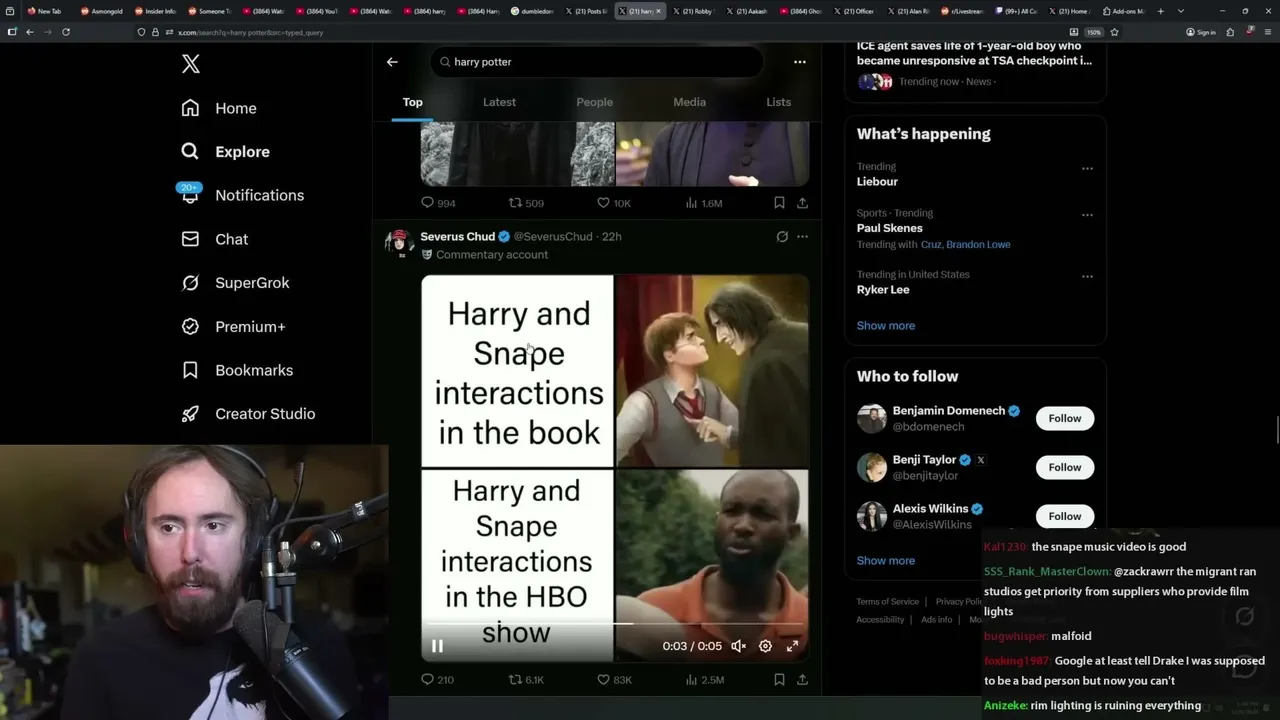1280x720 pixels.
Task: Click the X logo in sidebar
Action: pyautogui.click(x=191, y=65)
